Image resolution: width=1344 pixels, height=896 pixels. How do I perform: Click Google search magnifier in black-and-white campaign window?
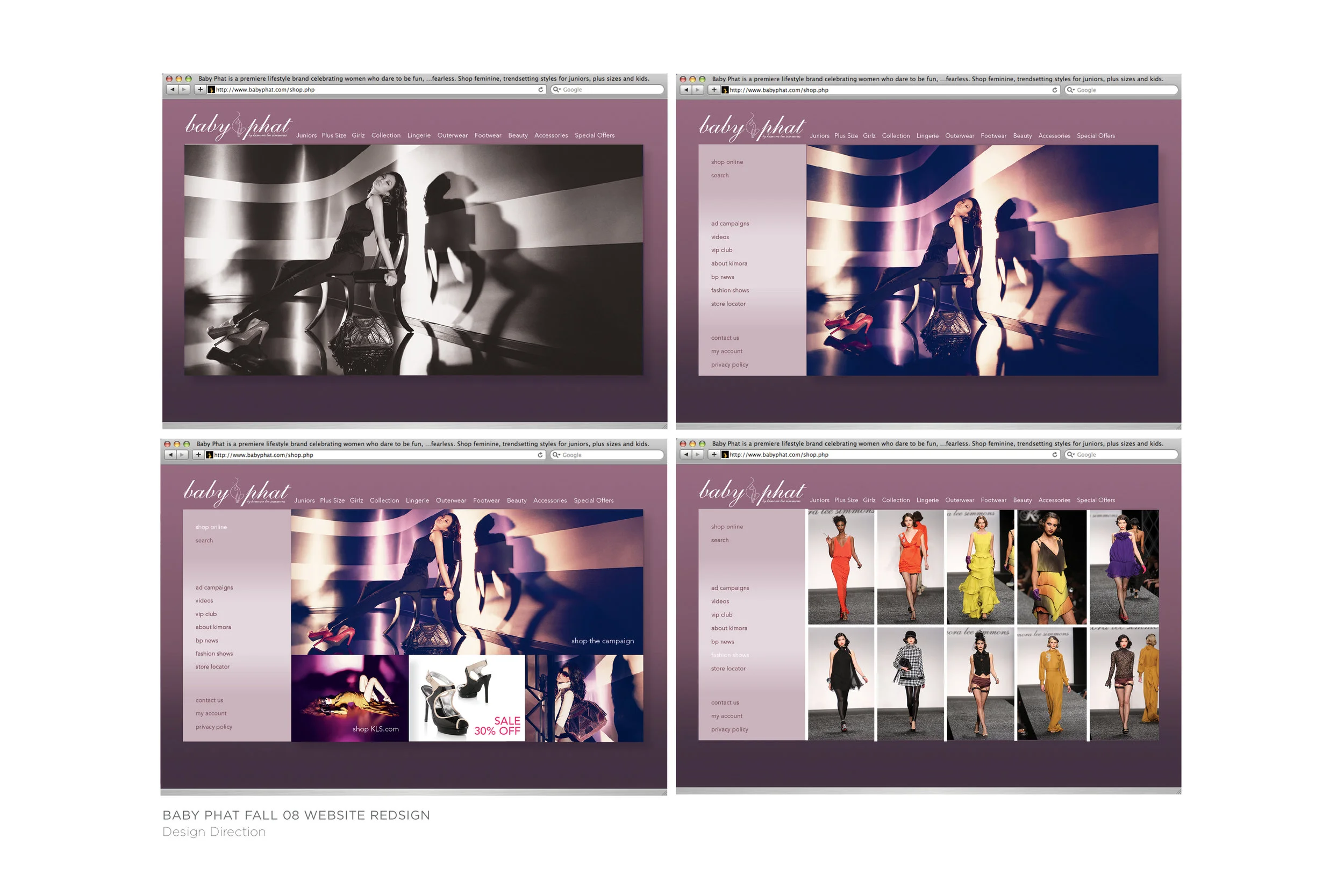[555, 90]
